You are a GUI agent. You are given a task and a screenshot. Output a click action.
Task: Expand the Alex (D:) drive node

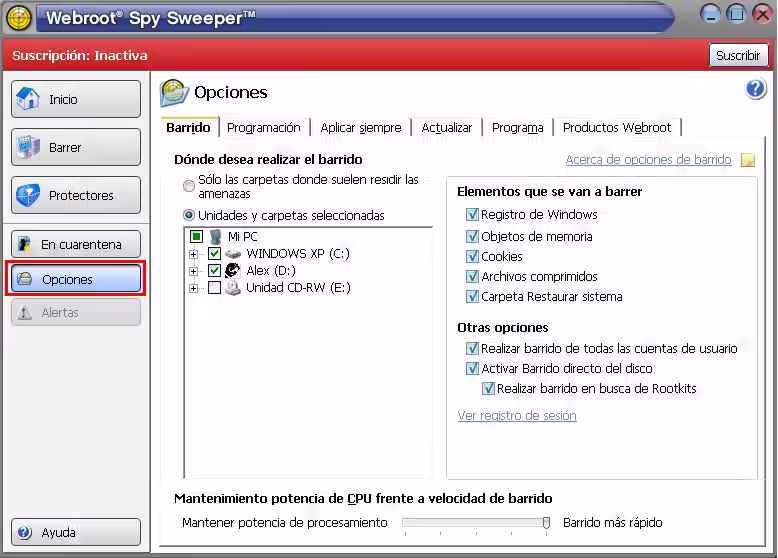click(x=194, y=271)
